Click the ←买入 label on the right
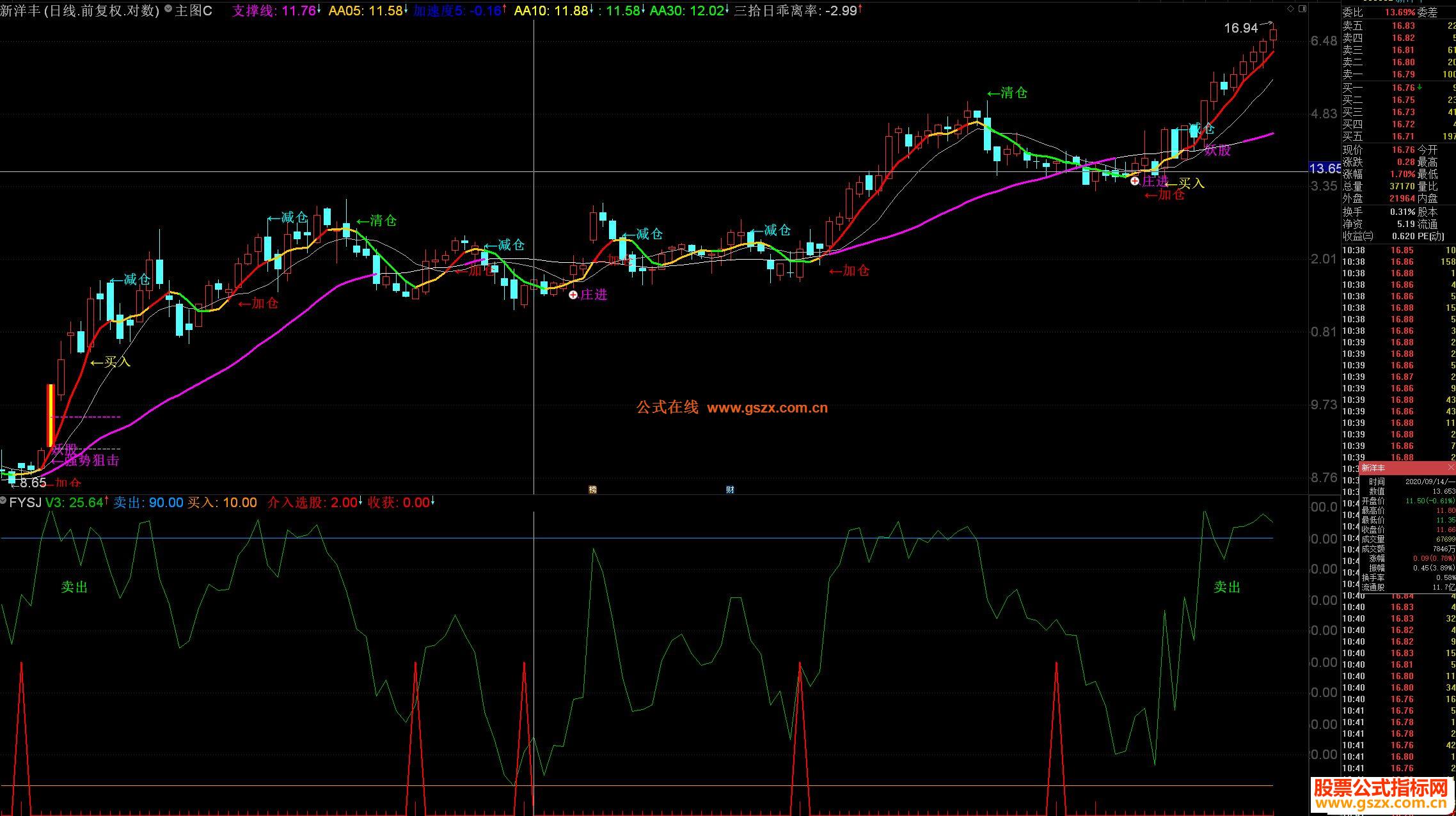 click(1184, 184)
